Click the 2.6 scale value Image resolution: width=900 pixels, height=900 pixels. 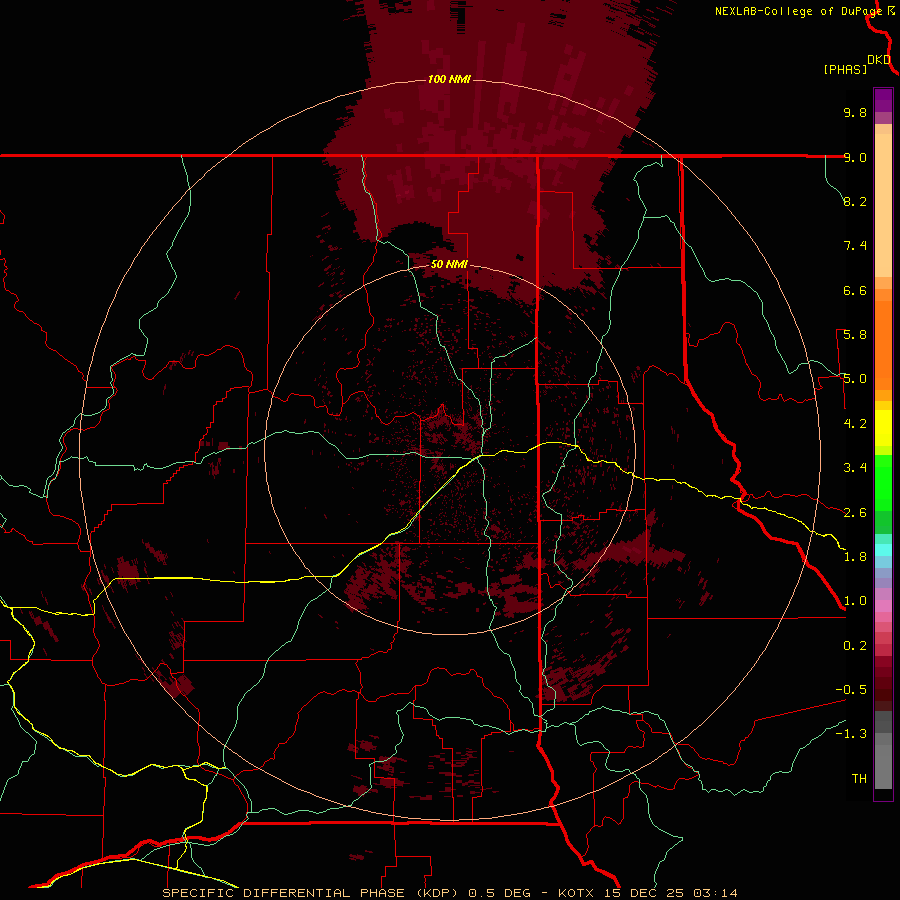(855, 513)
